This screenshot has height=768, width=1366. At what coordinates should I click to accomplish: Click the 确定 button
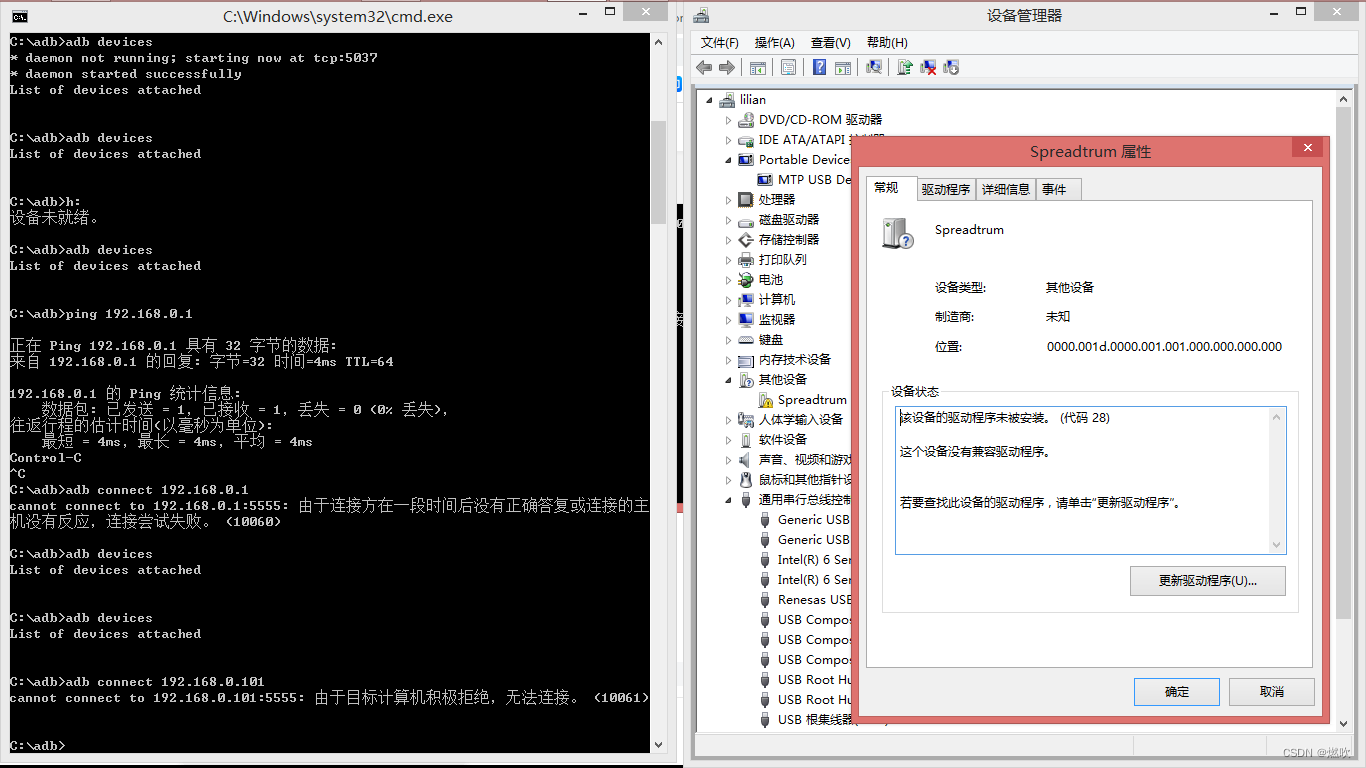(1177, 692)
